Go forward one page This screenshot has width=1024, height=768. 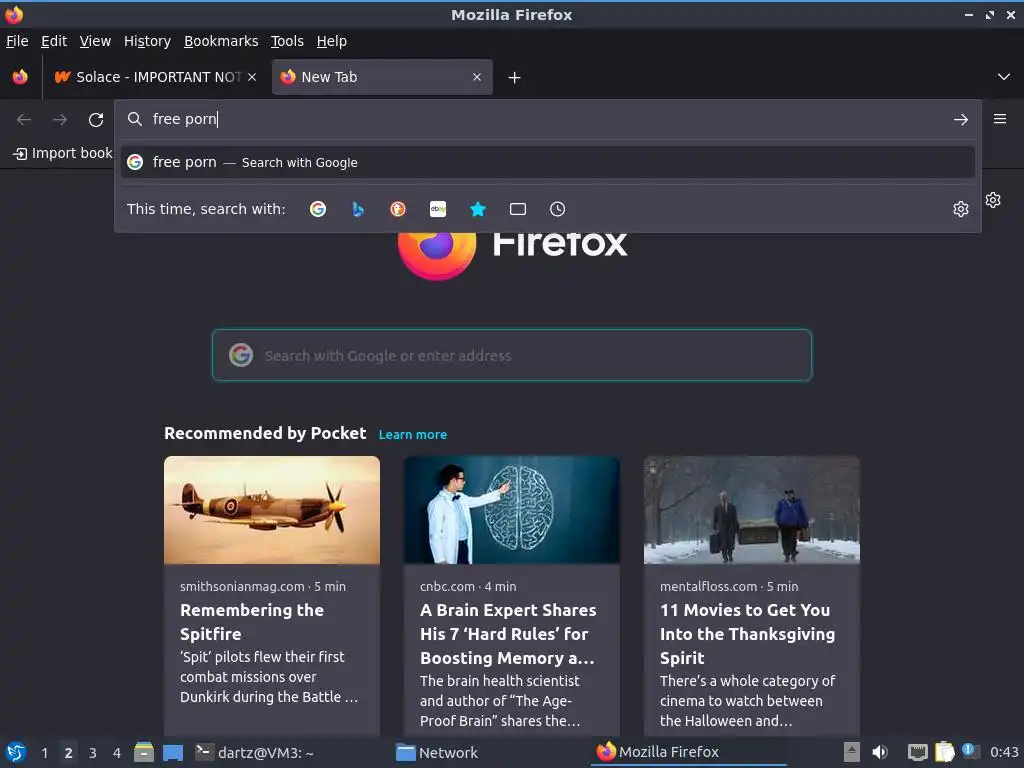point(60,120)
